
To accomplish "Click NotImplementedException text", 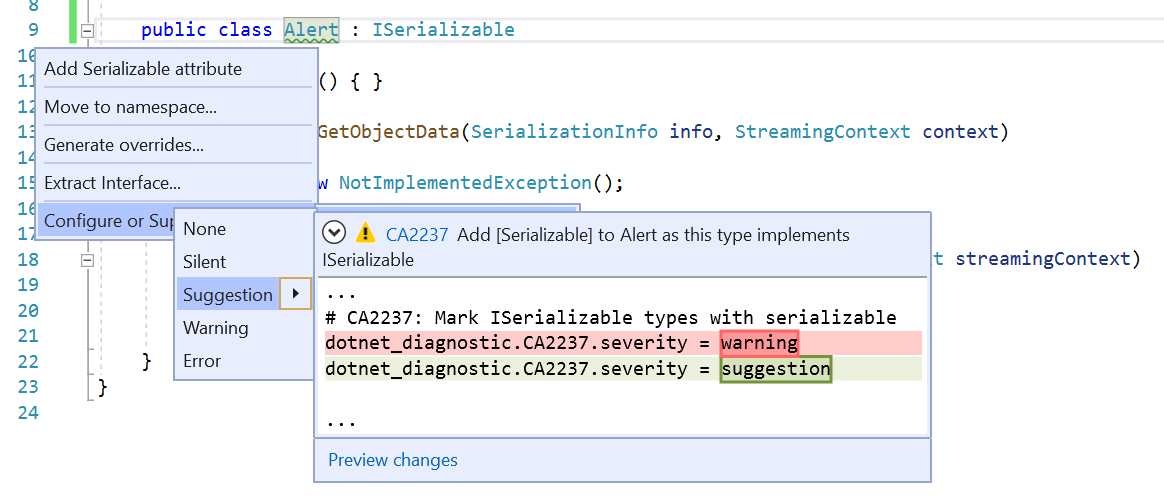I will [x=465, y=183].
